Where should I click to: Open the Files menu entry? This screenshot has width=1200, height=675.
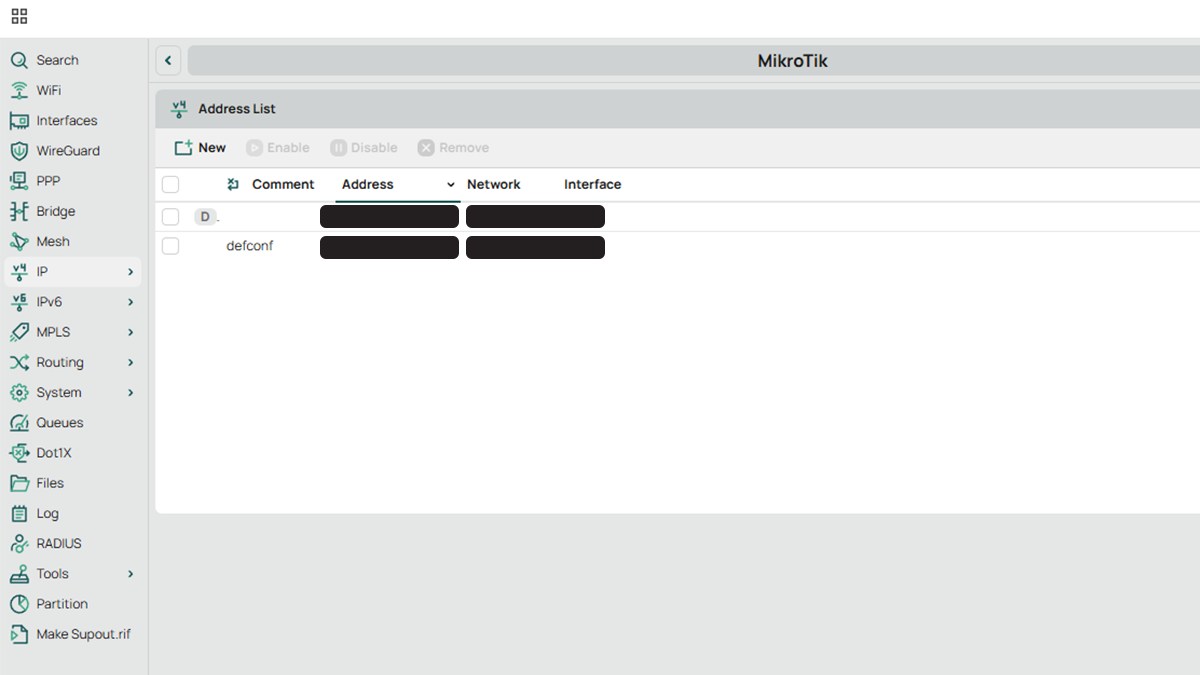[x=50, y=483]
